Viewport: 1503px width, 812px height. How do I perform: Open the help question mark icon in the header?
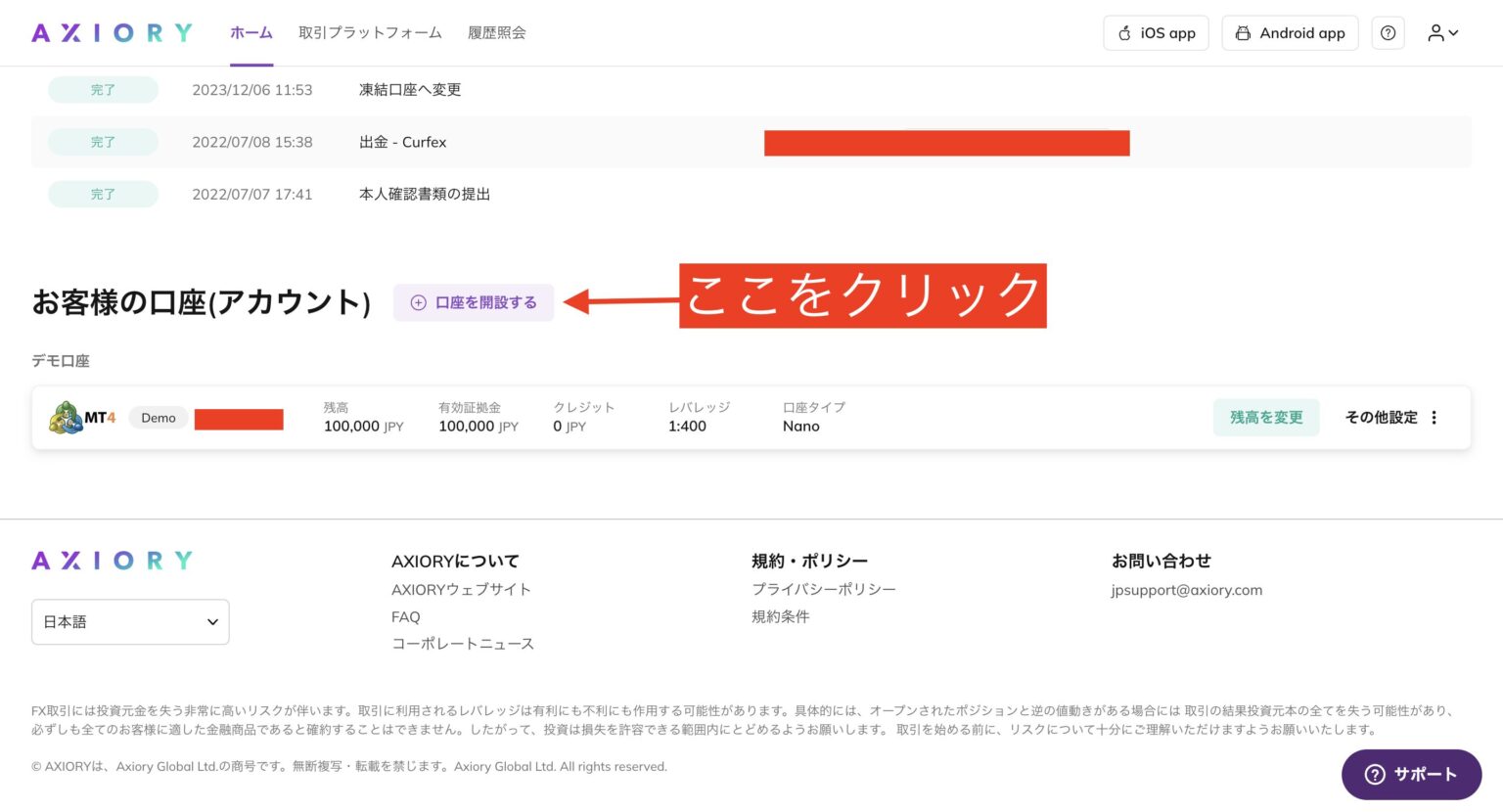pyautogui.click(x=1388, y=32)
